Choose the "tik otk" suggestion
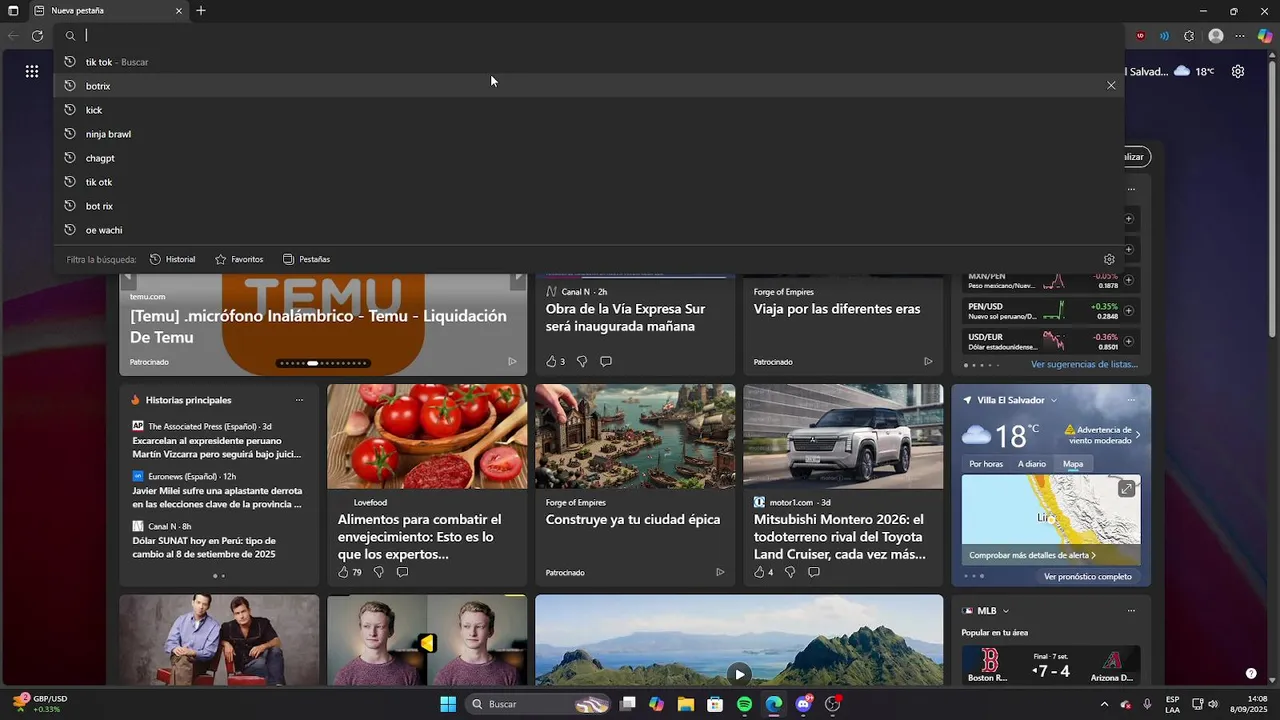The height and width of the screenshot is (720, 1280). tap(590, 182)
